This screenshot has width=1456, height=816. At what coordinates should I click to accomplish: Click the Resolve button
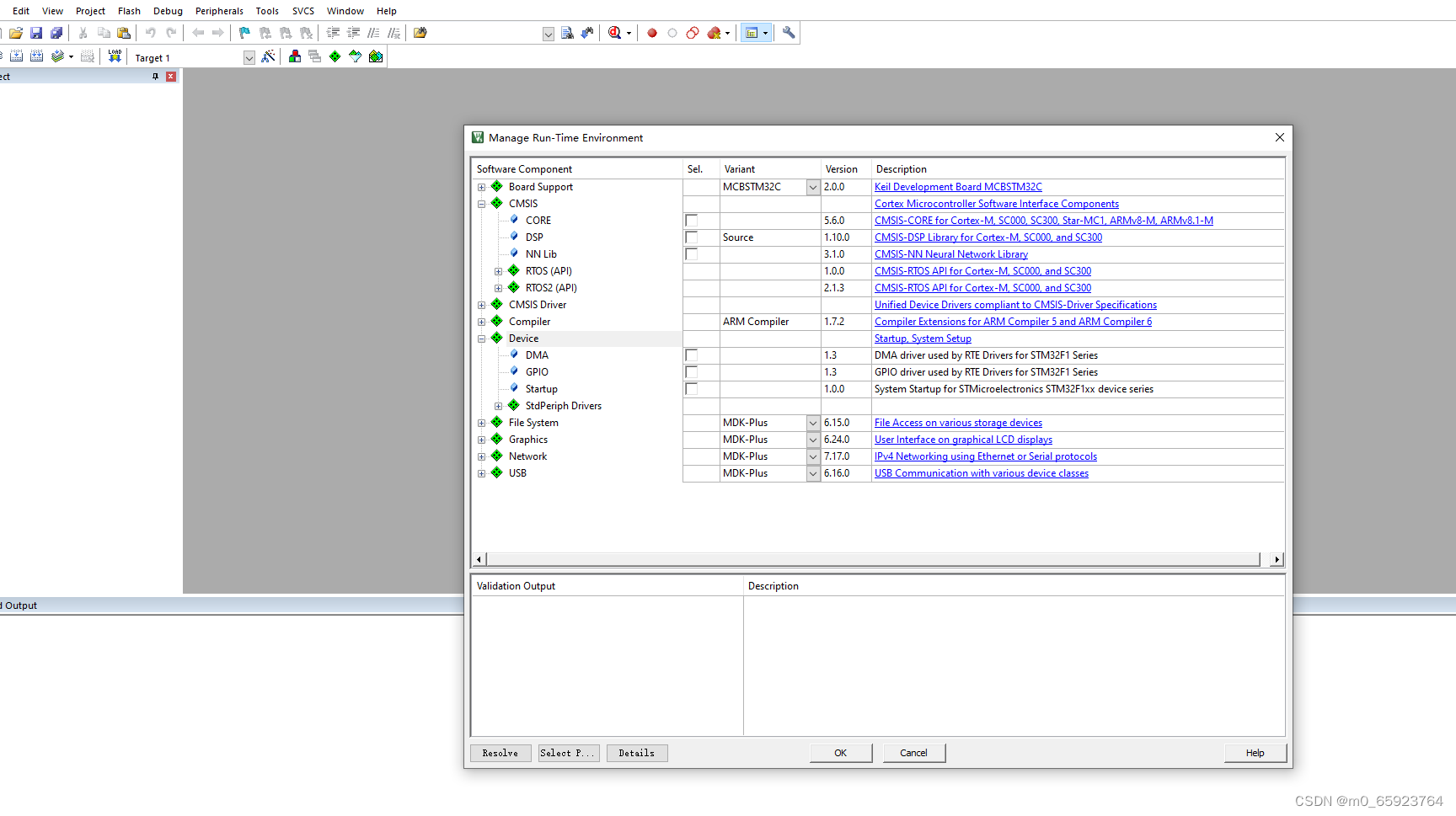click(500, 753)
